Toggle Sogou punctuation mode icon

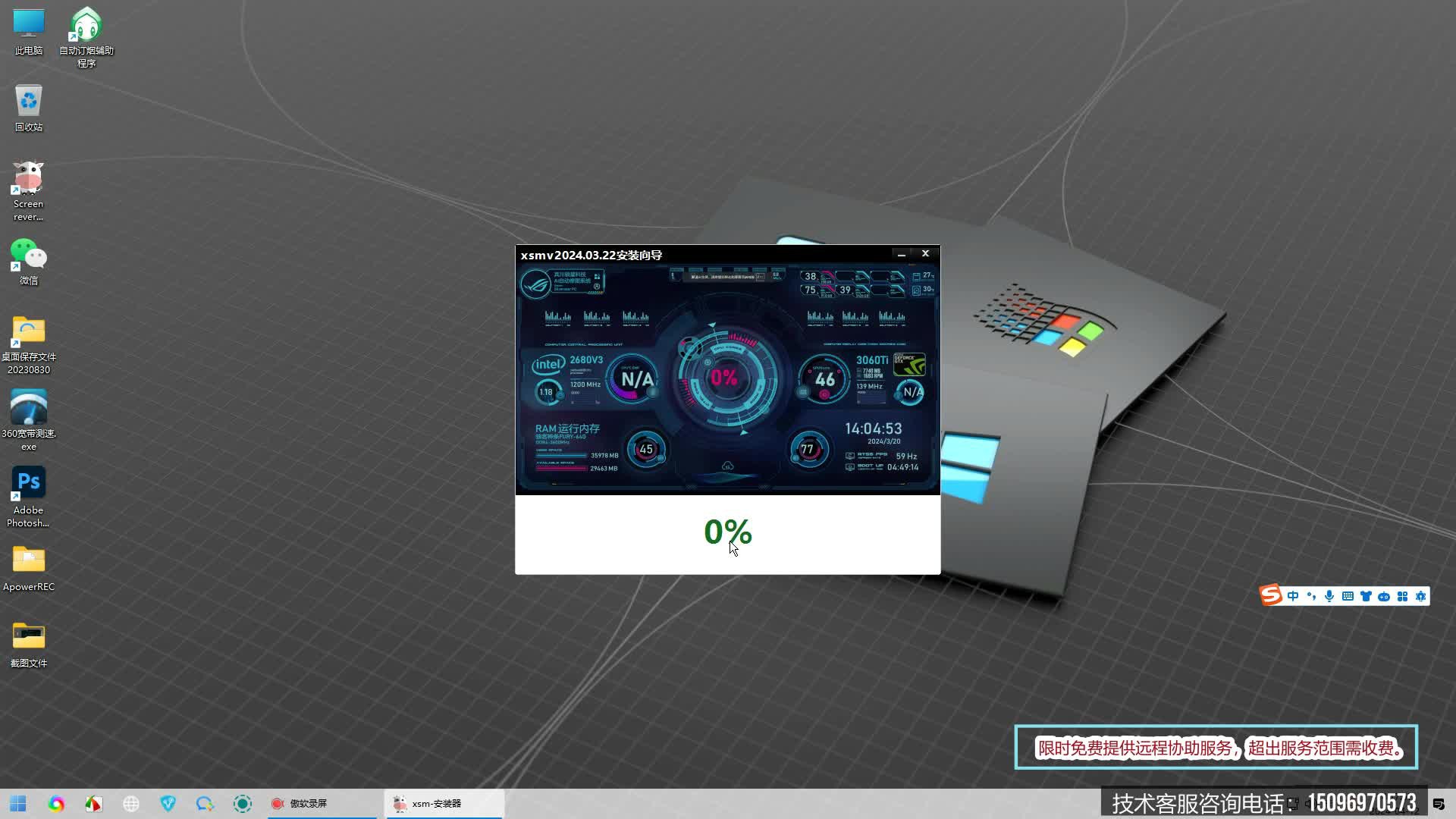click(x=1311, y=596)
